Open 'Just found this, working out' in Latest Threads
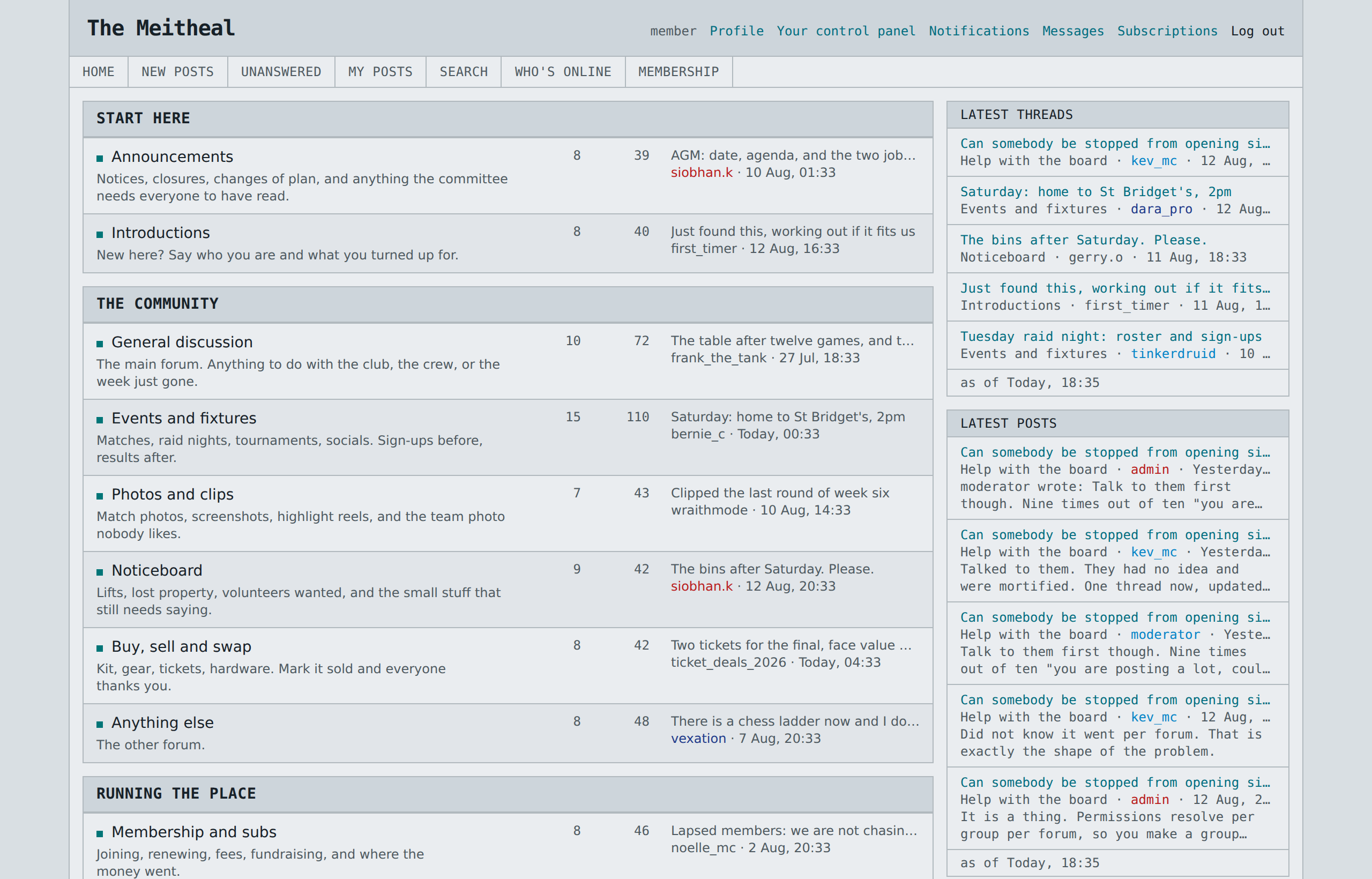 click(x=1115, y=288)
